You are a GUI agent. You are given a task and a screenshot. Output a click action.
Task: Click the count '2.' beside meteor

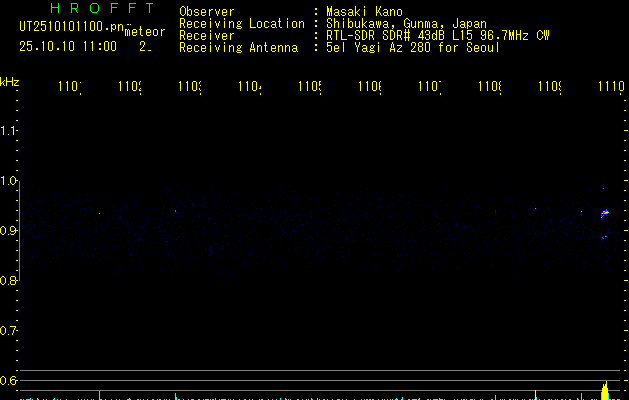click(x=145, y=47)
